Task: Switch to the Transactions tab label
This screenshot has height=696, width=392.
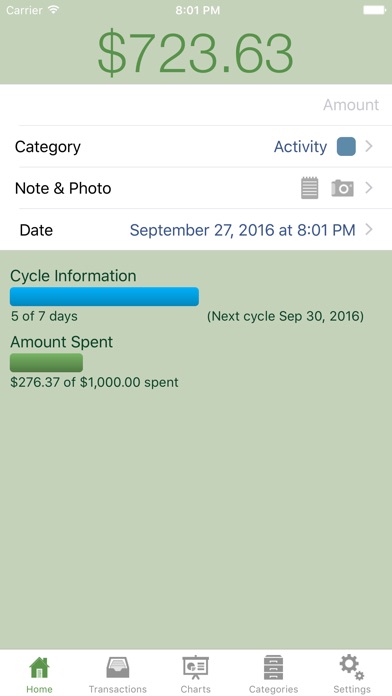Action: pos(118,689)
